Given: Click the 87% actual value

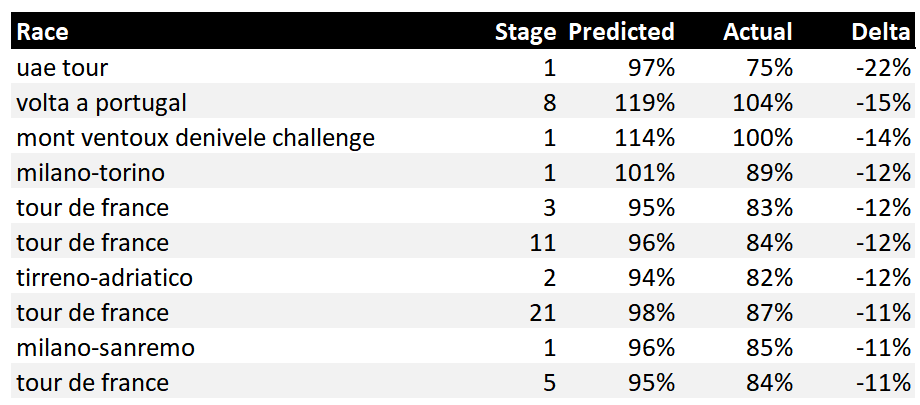Looking at the screenshot, I should (769, 313).
